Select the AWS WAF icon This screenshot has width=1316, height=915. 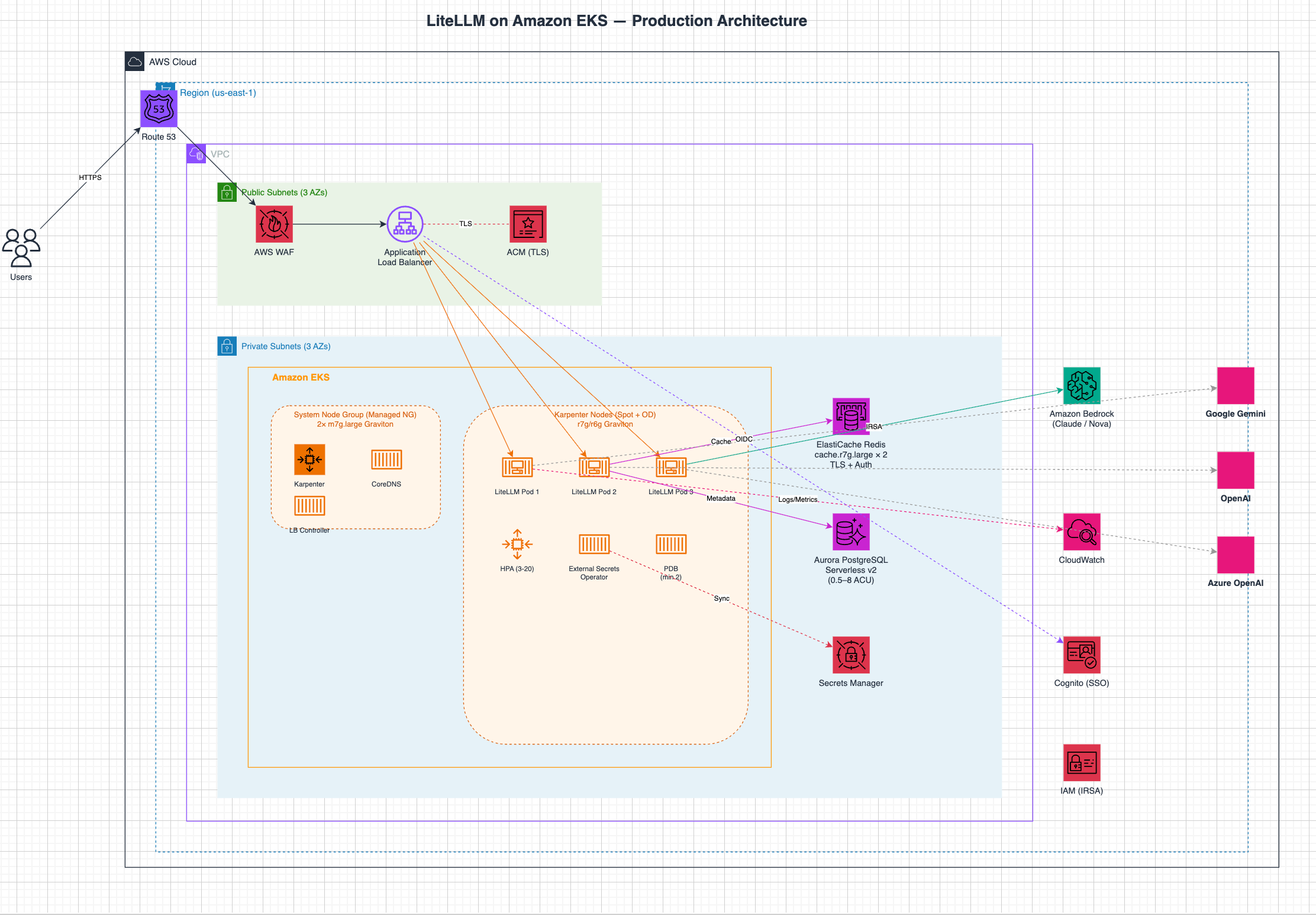[274, 224]
